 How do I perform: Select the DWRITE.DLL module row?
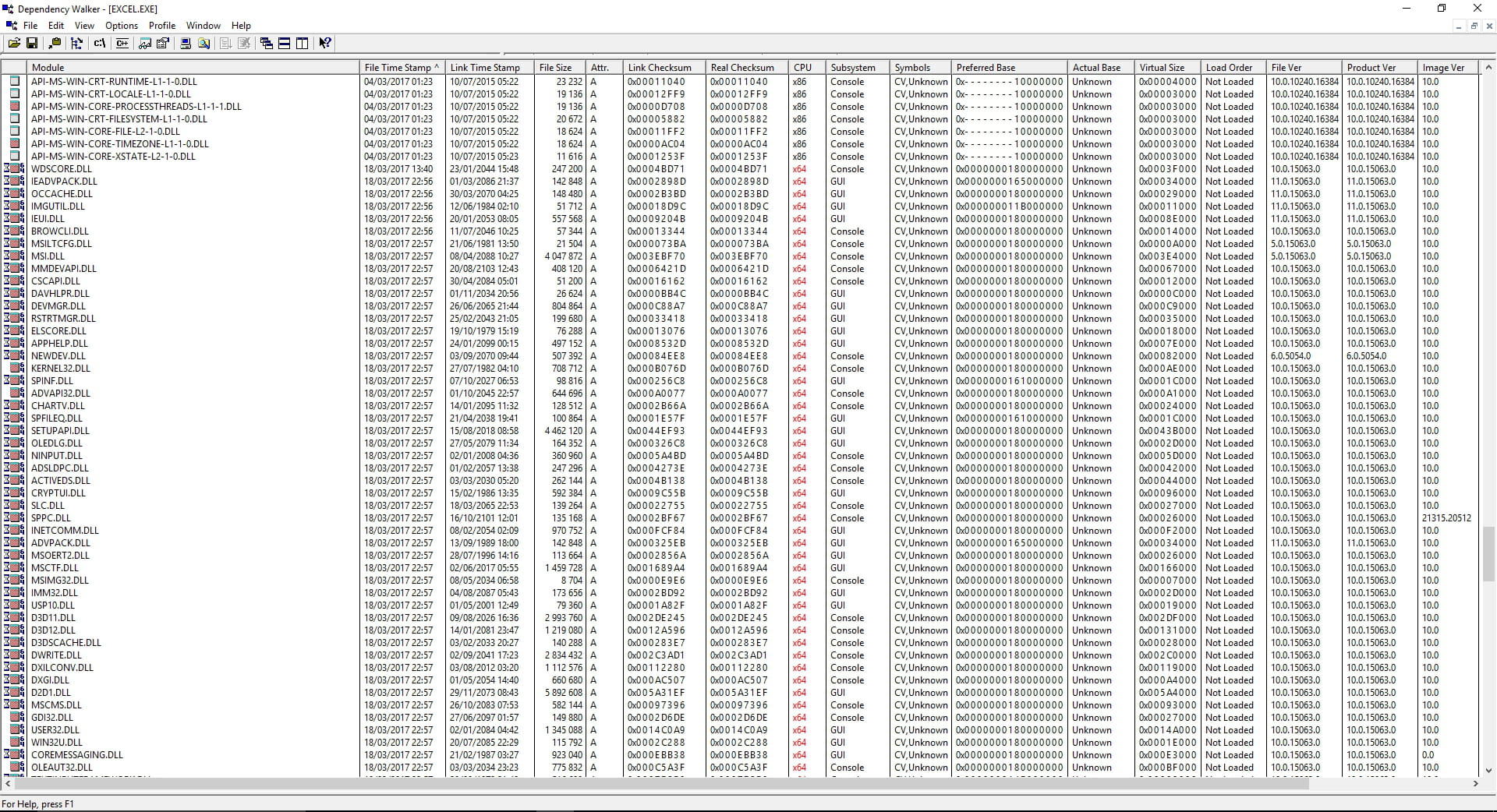(741, 655)
